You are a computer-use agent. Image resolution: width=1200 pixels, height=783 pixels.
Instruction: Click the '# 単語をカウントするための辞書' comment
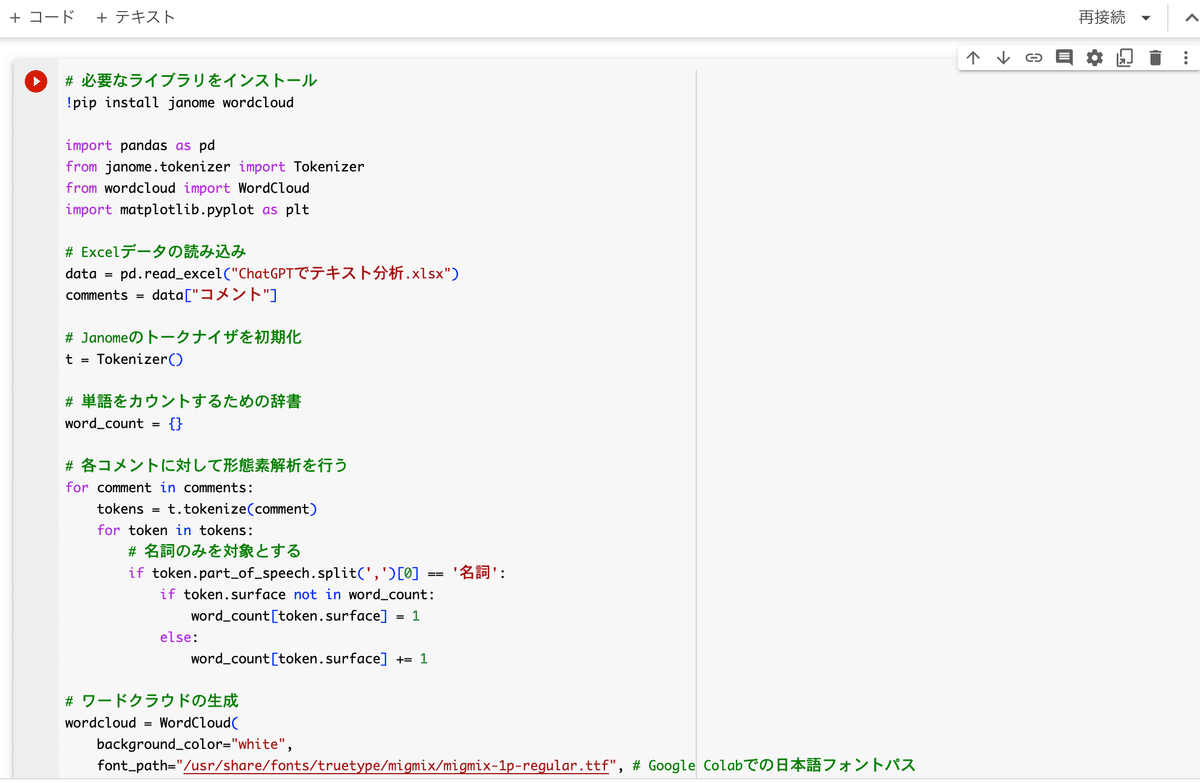coord(183,401)
